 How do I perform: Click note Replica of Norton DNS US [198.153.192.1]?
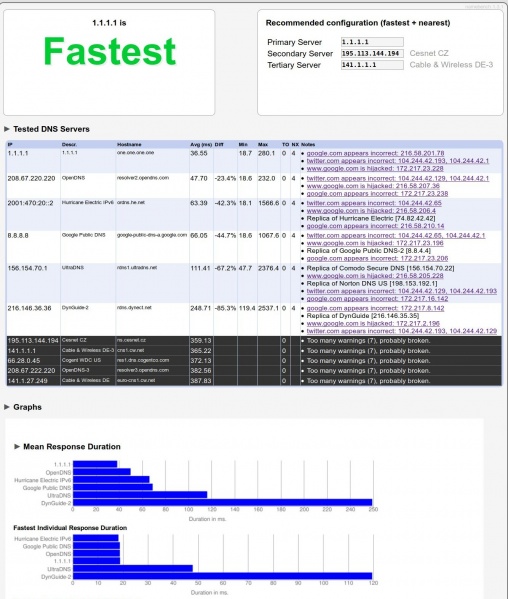(372, 283)
